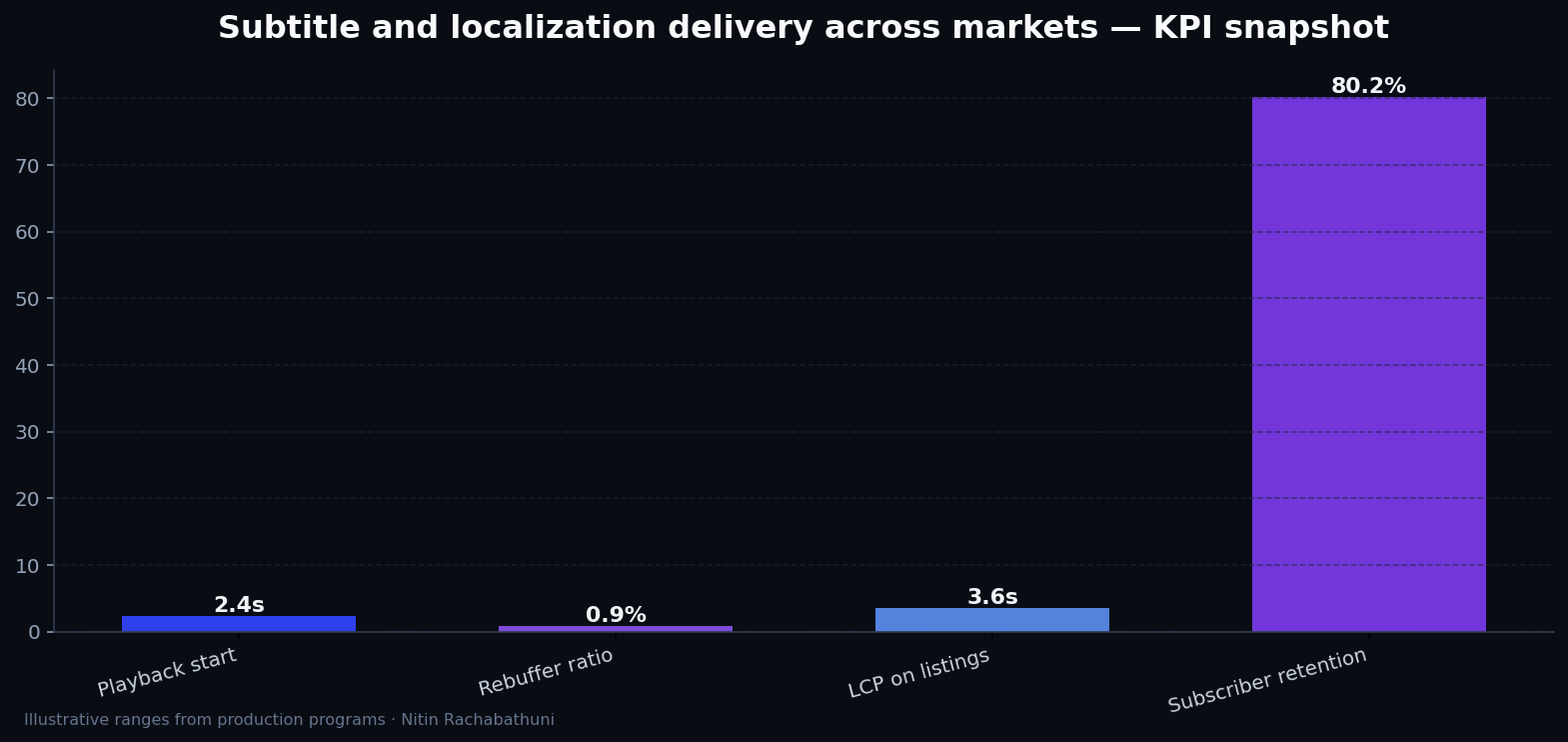
Task: Click the 0.9% value label
Action: (616, 615)
